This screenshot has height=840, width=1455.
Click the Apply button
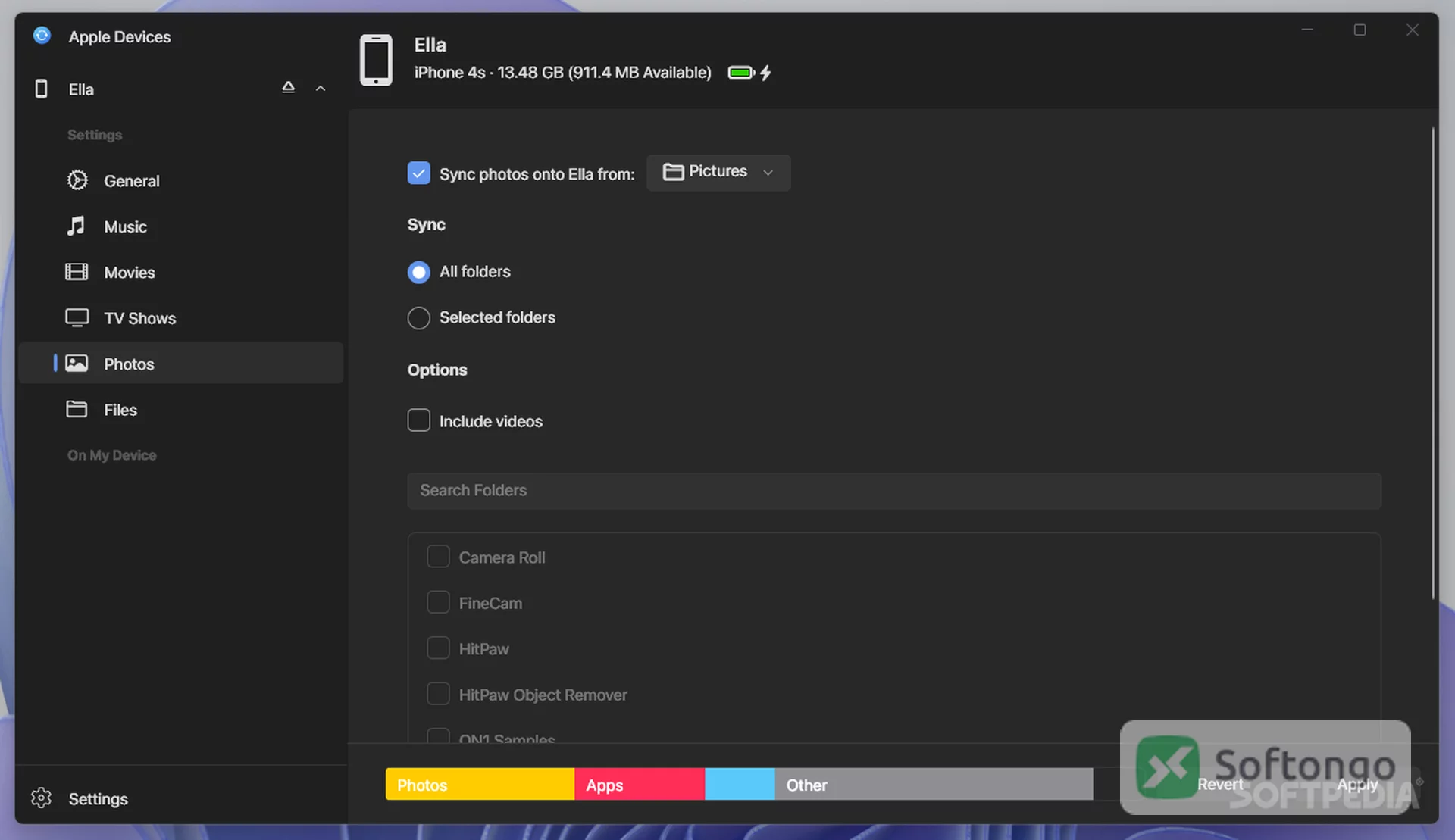click(1357, 785)
